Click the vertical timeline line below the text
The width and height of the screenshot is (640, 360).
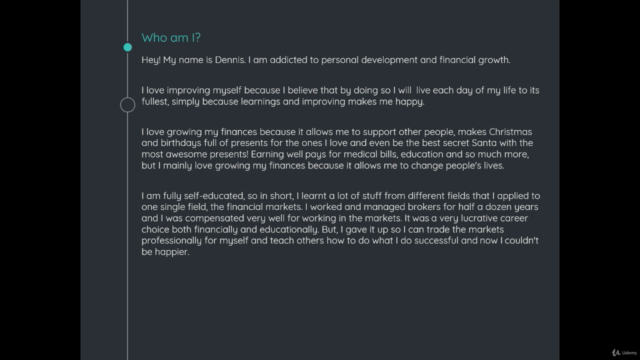click(x=127, y=310)
